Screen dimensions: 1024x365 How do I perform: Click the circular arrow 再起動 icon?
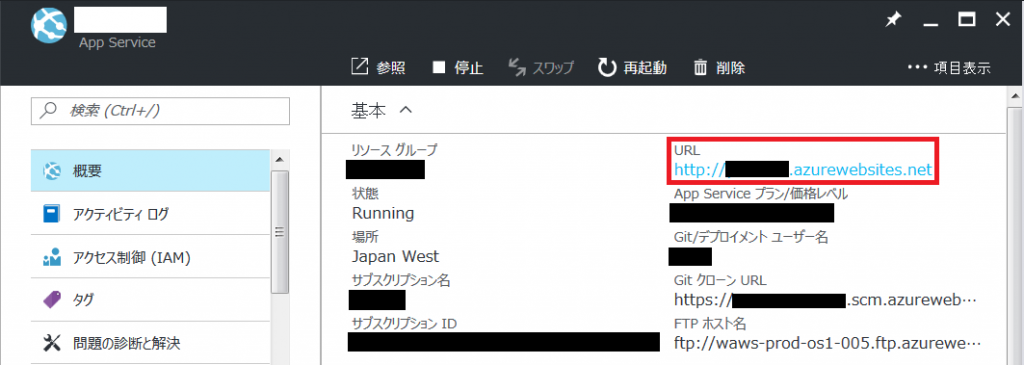click(x=607, y=67)
